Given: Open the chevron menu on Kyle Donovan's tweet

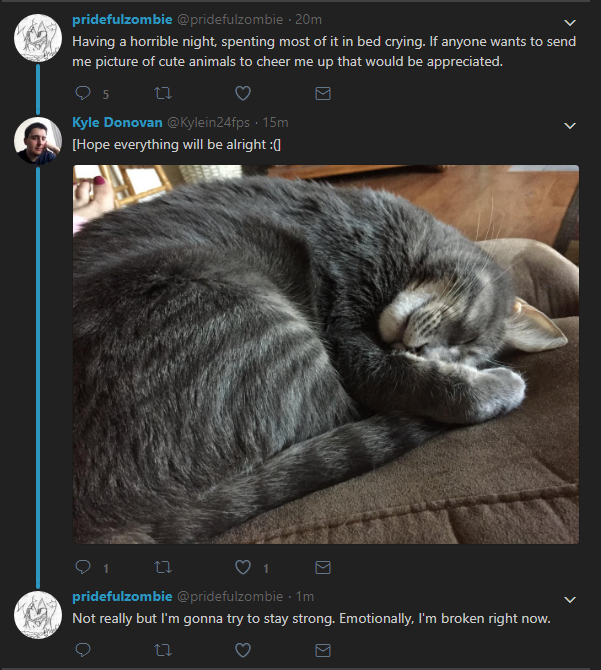Looking at the screenshot, I should 570,126.
